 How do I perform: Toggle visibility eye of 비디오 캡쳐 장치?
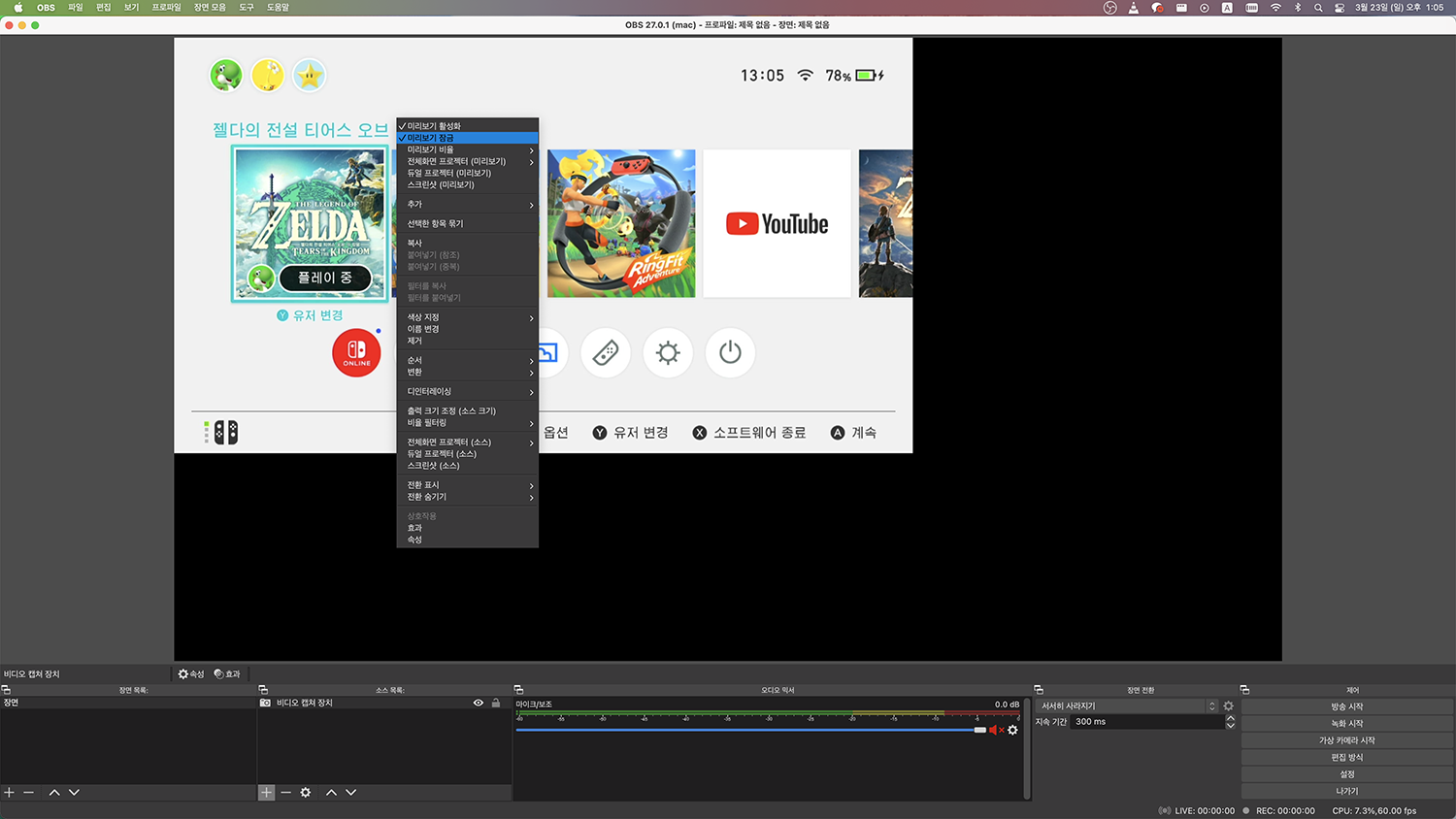(479, 703)
